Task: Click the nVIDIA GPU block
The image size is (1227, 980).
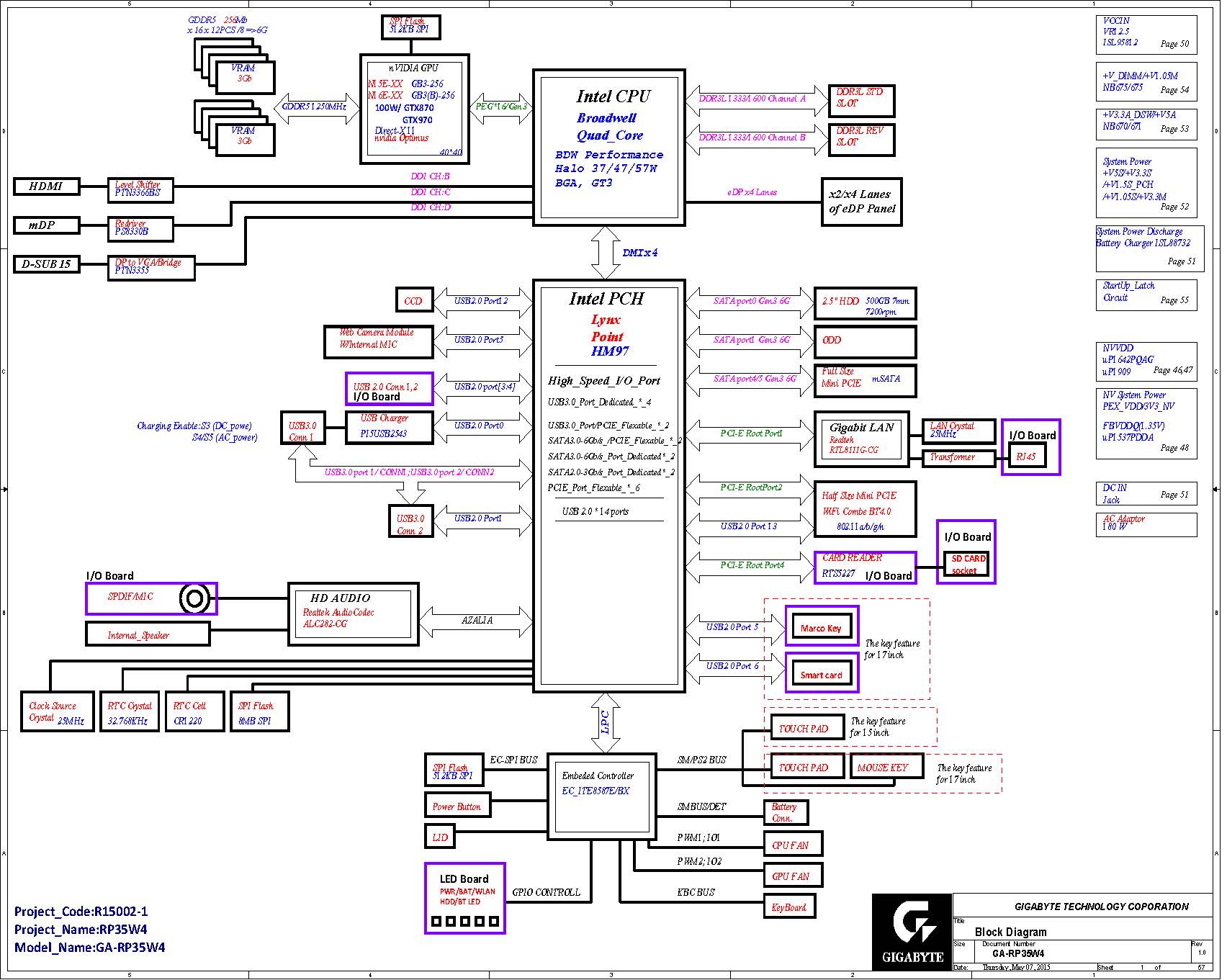Action: pyautogui.click(x=414, y=109)
